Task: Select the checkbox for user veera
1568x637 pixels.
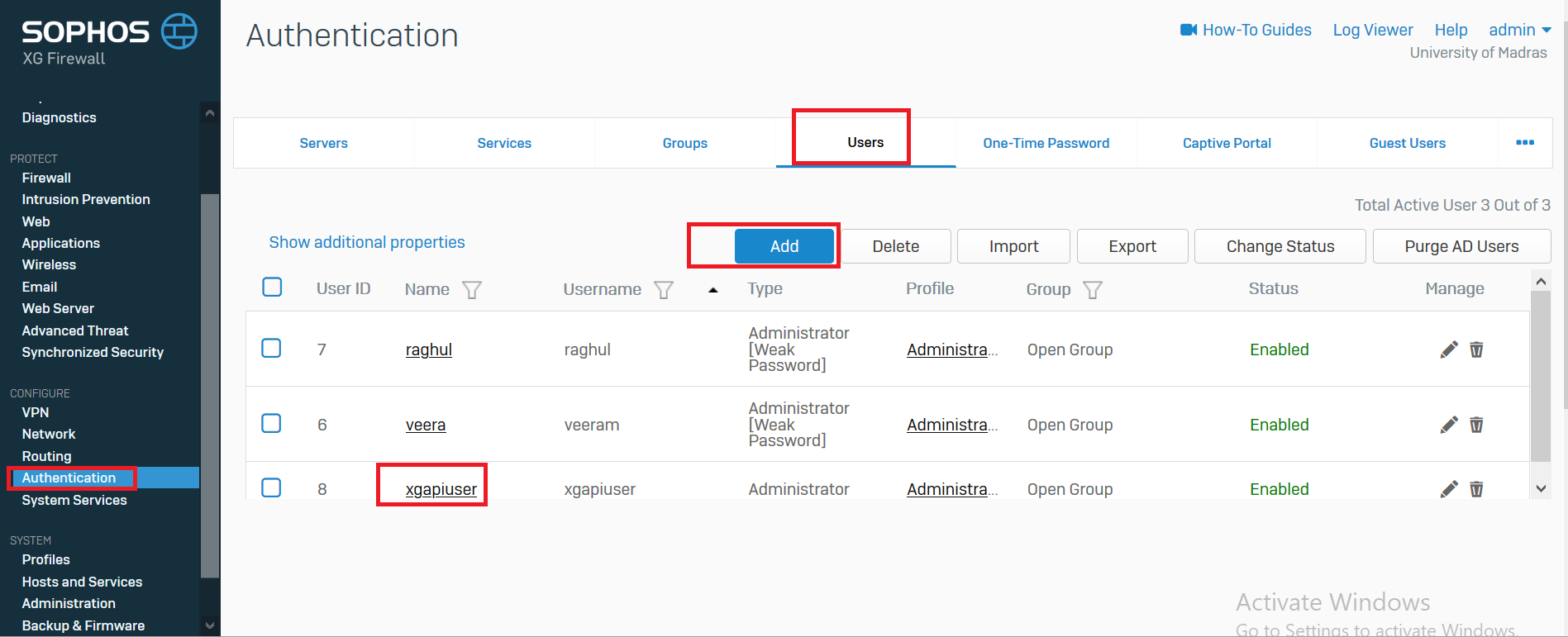Action: tap(271, 424)
